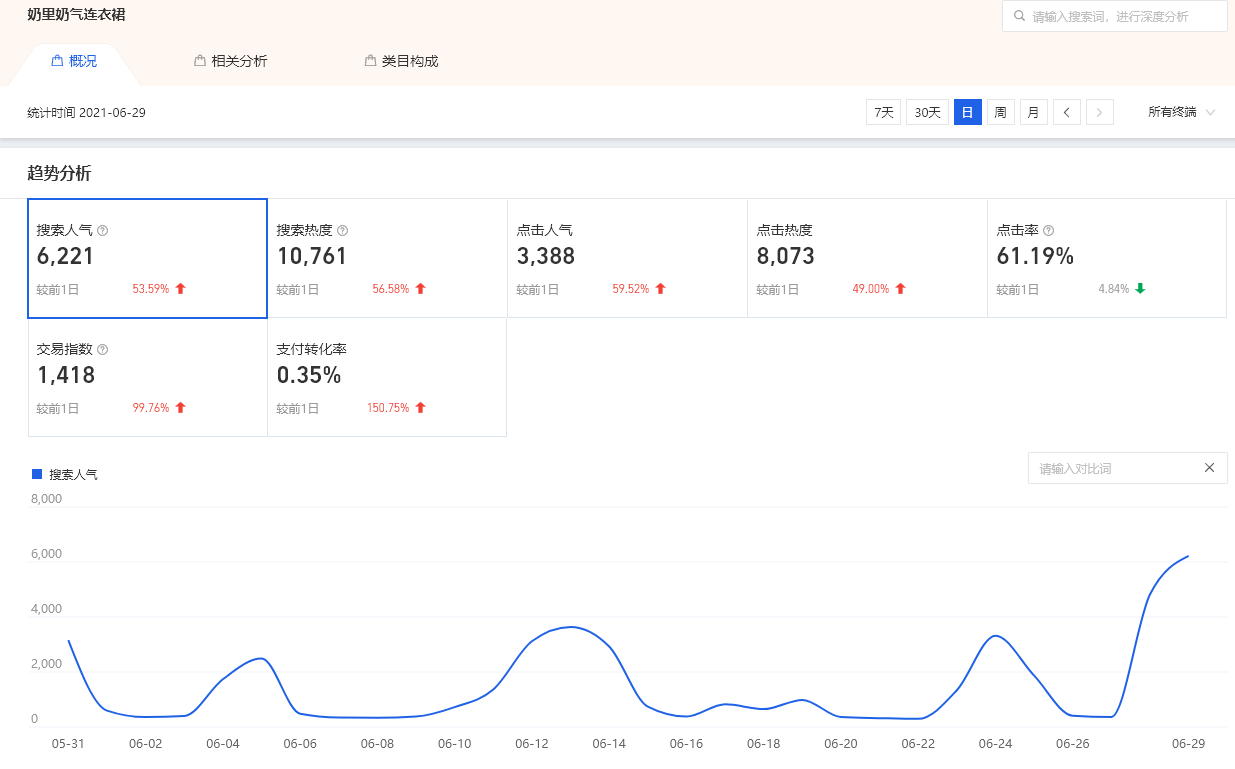
Task: Select the 点击率 metric card
Action: coord(1107,259)
